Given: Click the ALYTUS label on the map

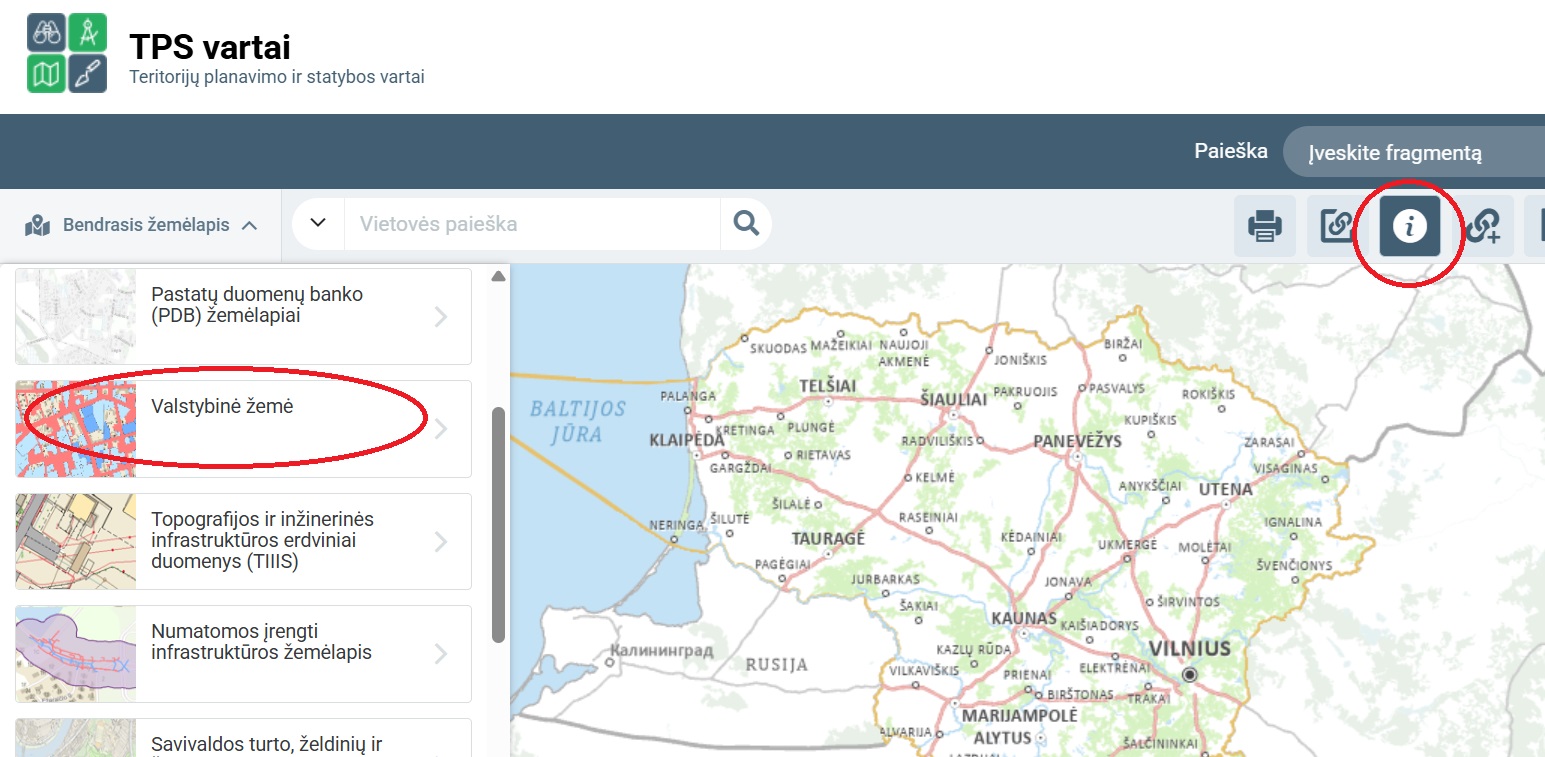Looking at the screenshot, I should coord(1002,738).
